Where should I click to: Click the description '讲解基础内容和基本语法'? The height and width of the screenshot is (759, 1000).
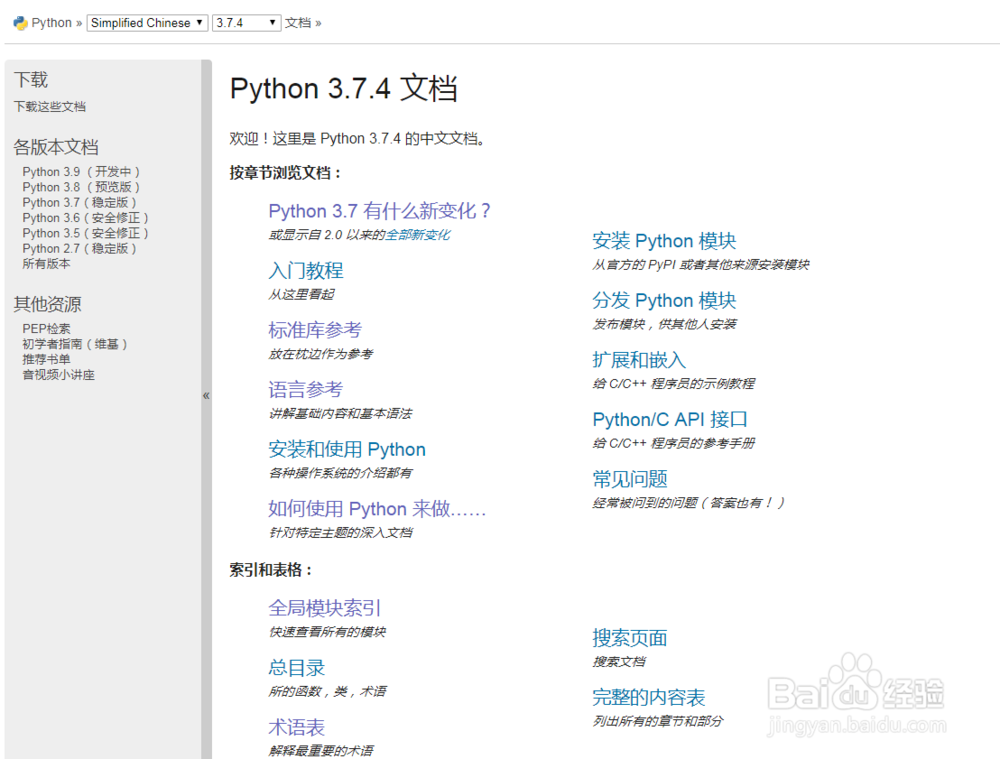click(x=340, y=413)
